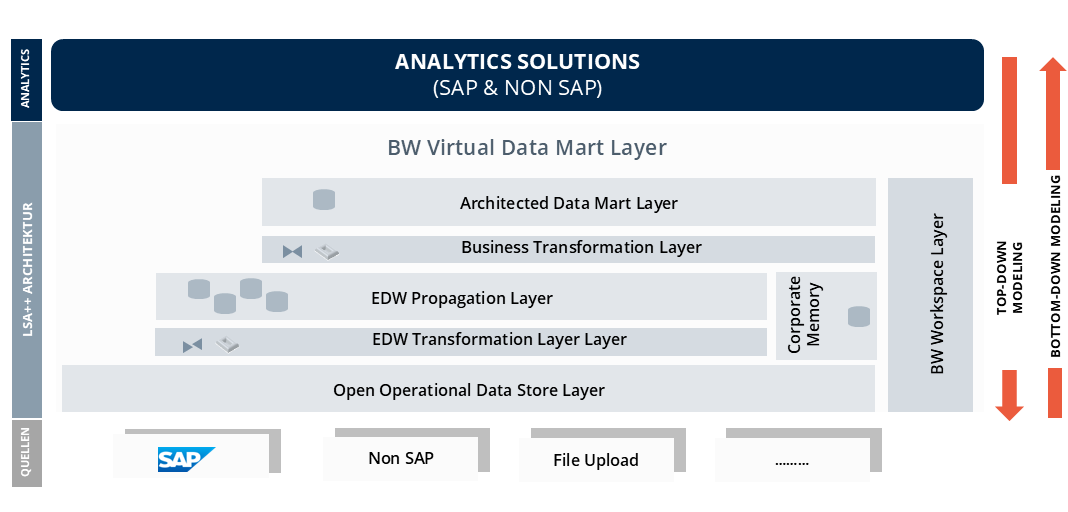Select the Analytics side label
The height and width of the screenshot is (512, 1068).
(27, 76)
